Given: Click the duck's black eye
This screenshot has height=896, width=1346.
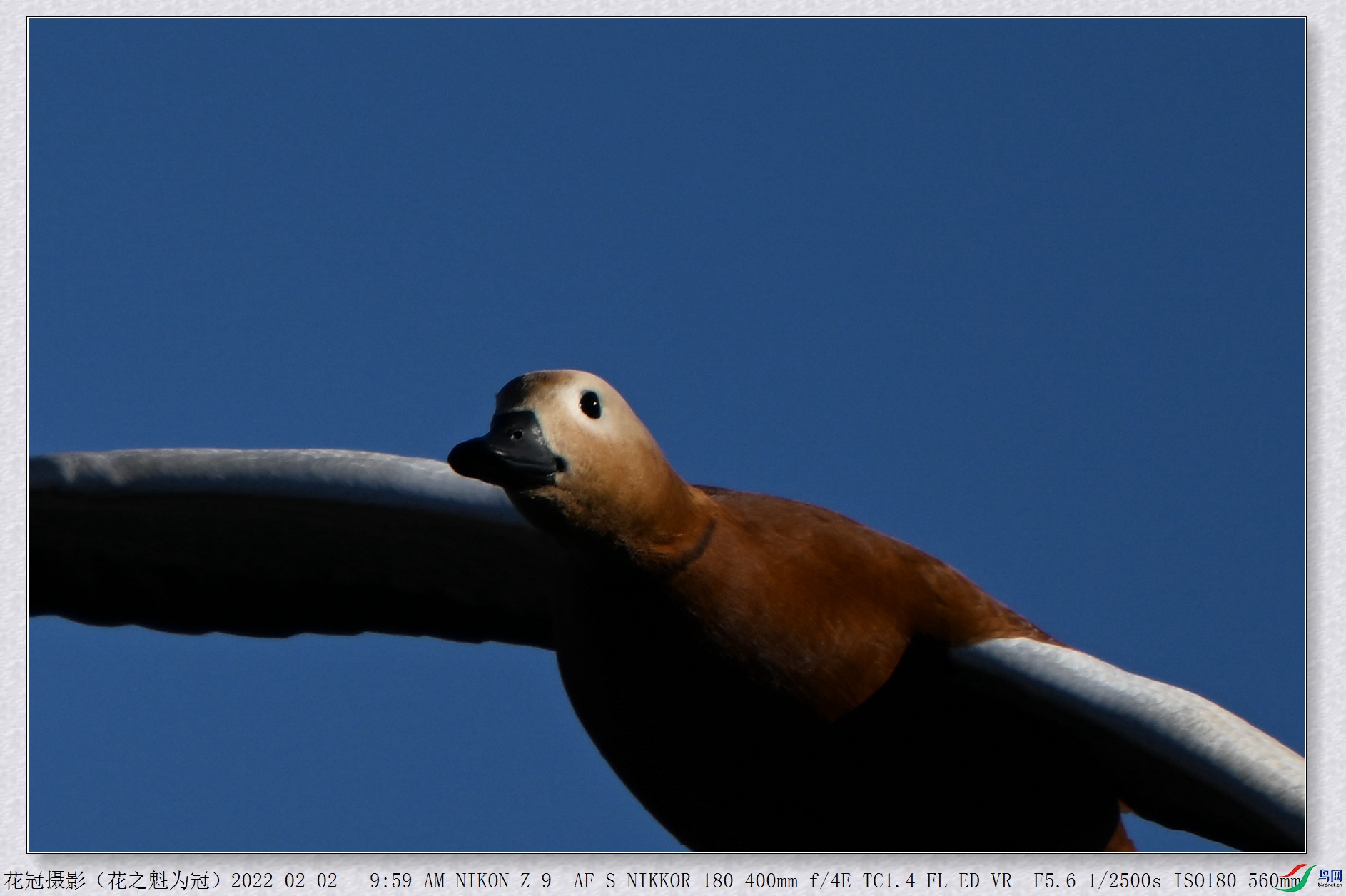Looking at the screenshot, I should coord(590,404).
